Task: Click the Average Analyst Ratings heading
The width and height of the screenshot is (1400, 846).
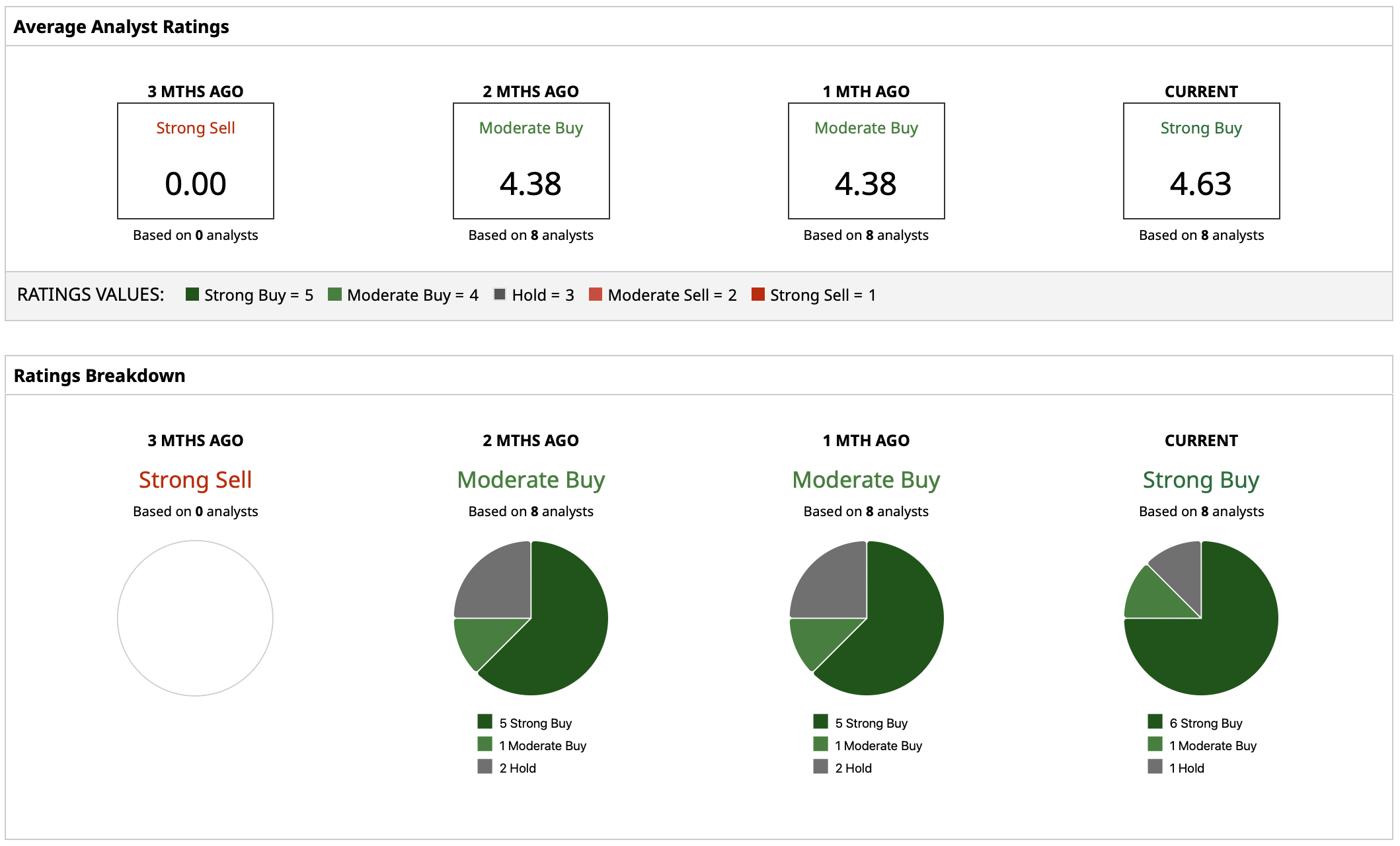Action: (121, 26)
